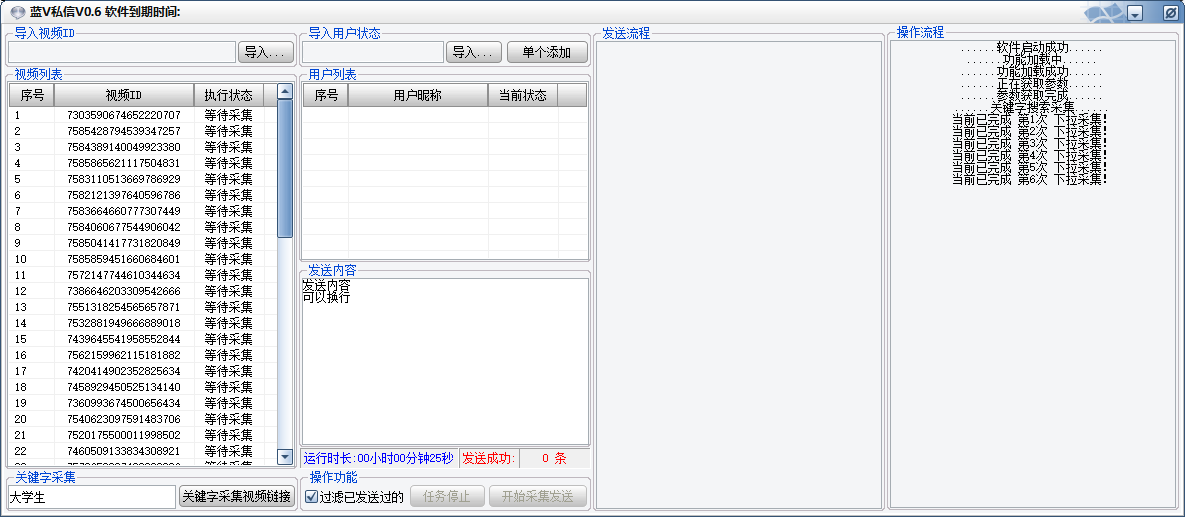Image resolution: width=1185 pixels, height=517 pixels.
Task: Select video ID 7585865621117504831
Action: point(124,163)
